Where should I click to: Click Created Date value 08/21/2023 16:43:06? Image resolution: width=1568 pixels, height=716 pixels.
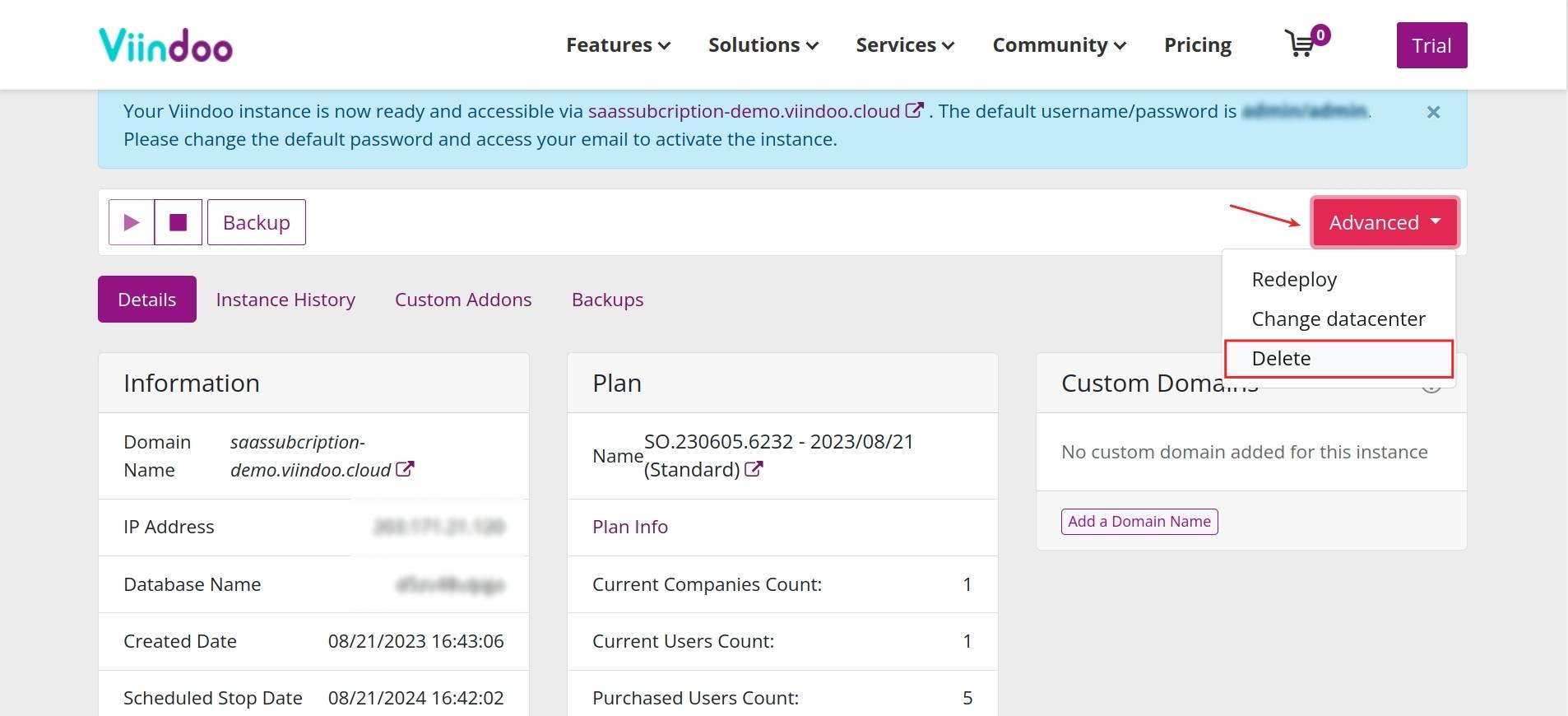click(x=415, y=641)
